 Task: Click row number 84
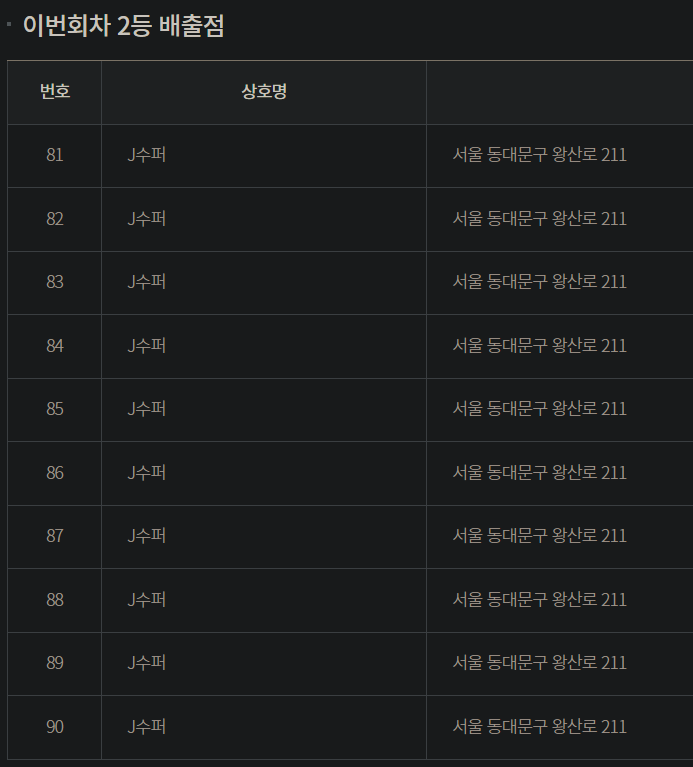point(54,346)
